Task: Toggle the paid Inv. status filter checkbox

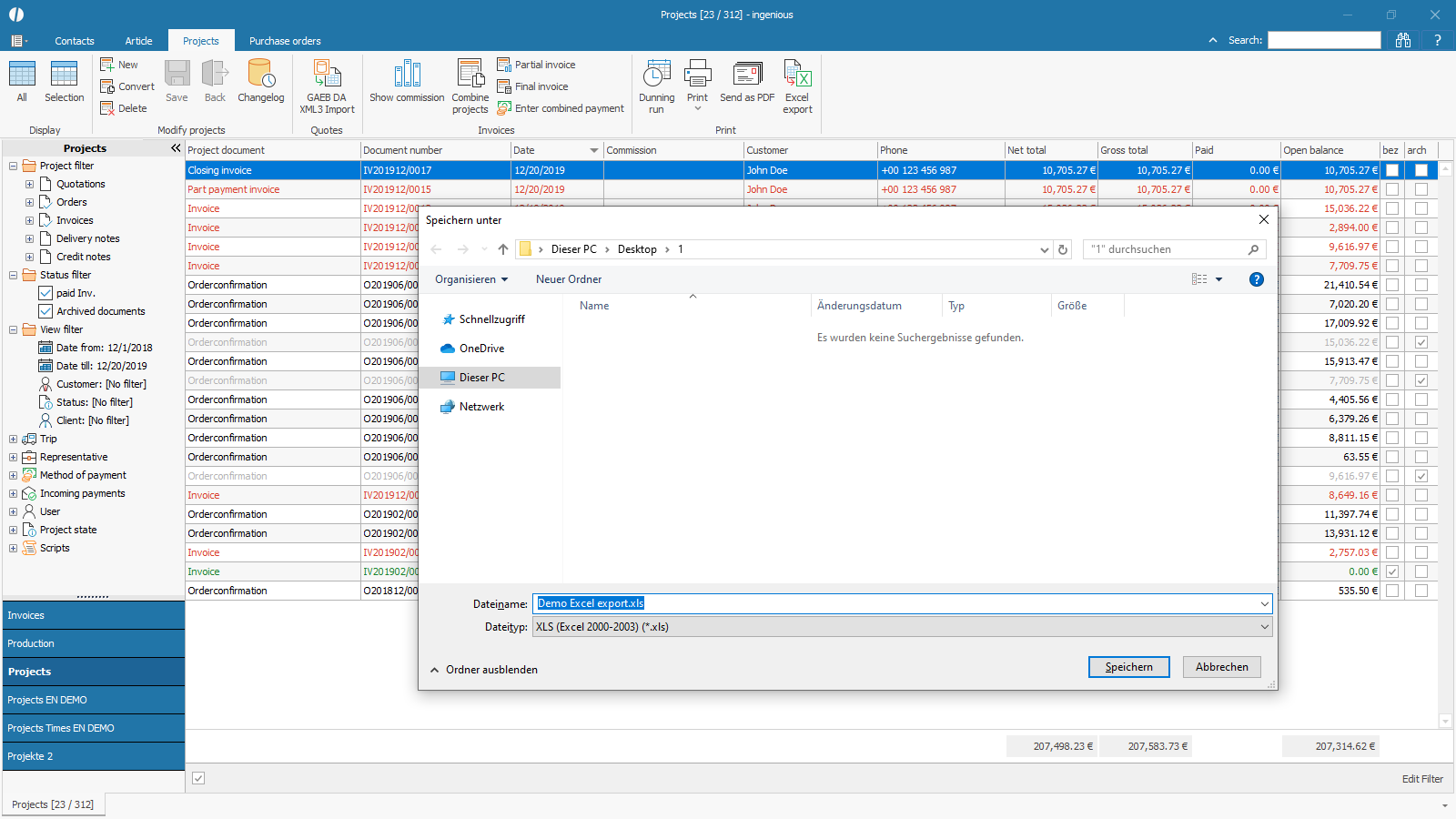Action: [x=45, y=293]
